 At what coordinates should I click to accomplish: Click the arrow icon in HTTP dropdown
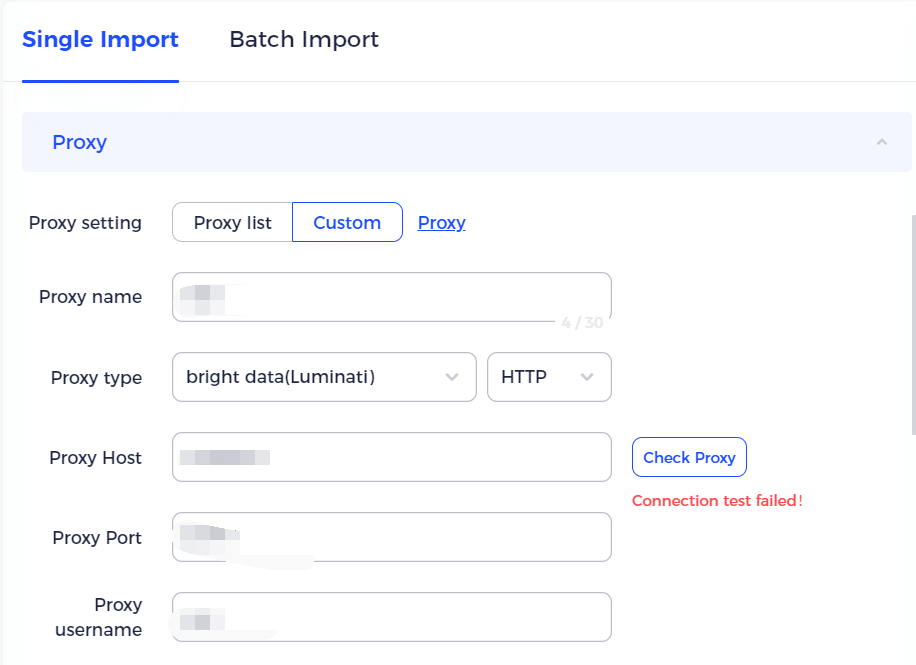(x=587, y=377)
